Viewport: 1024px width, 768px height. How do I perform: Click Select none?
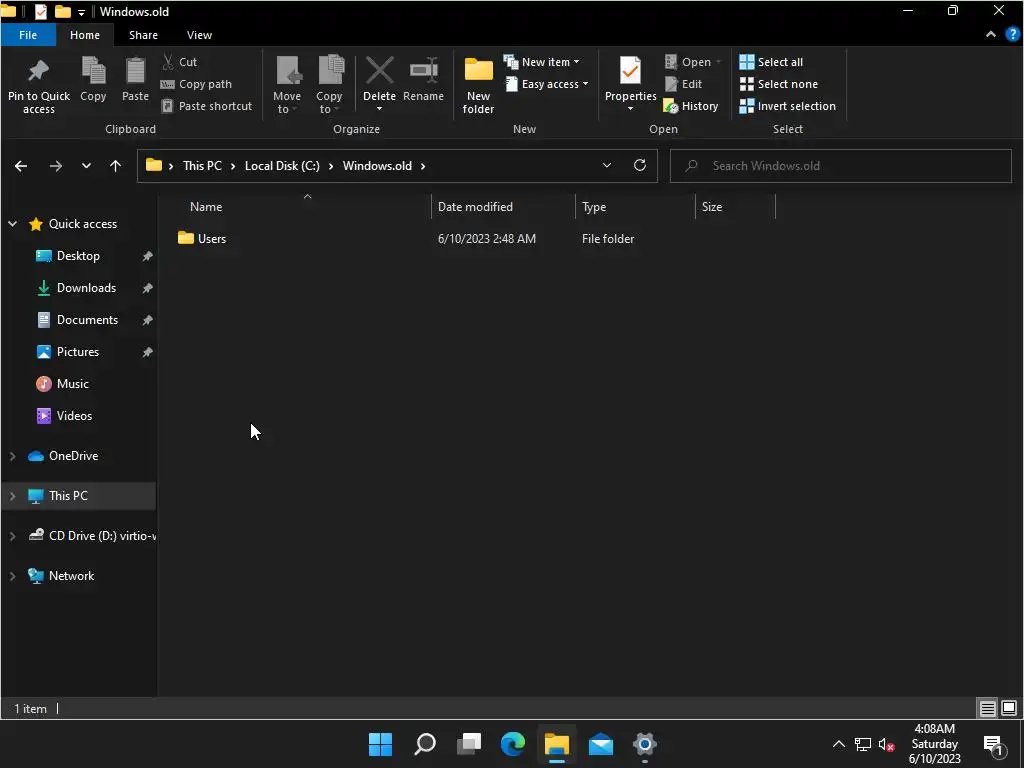coord(778,84)
